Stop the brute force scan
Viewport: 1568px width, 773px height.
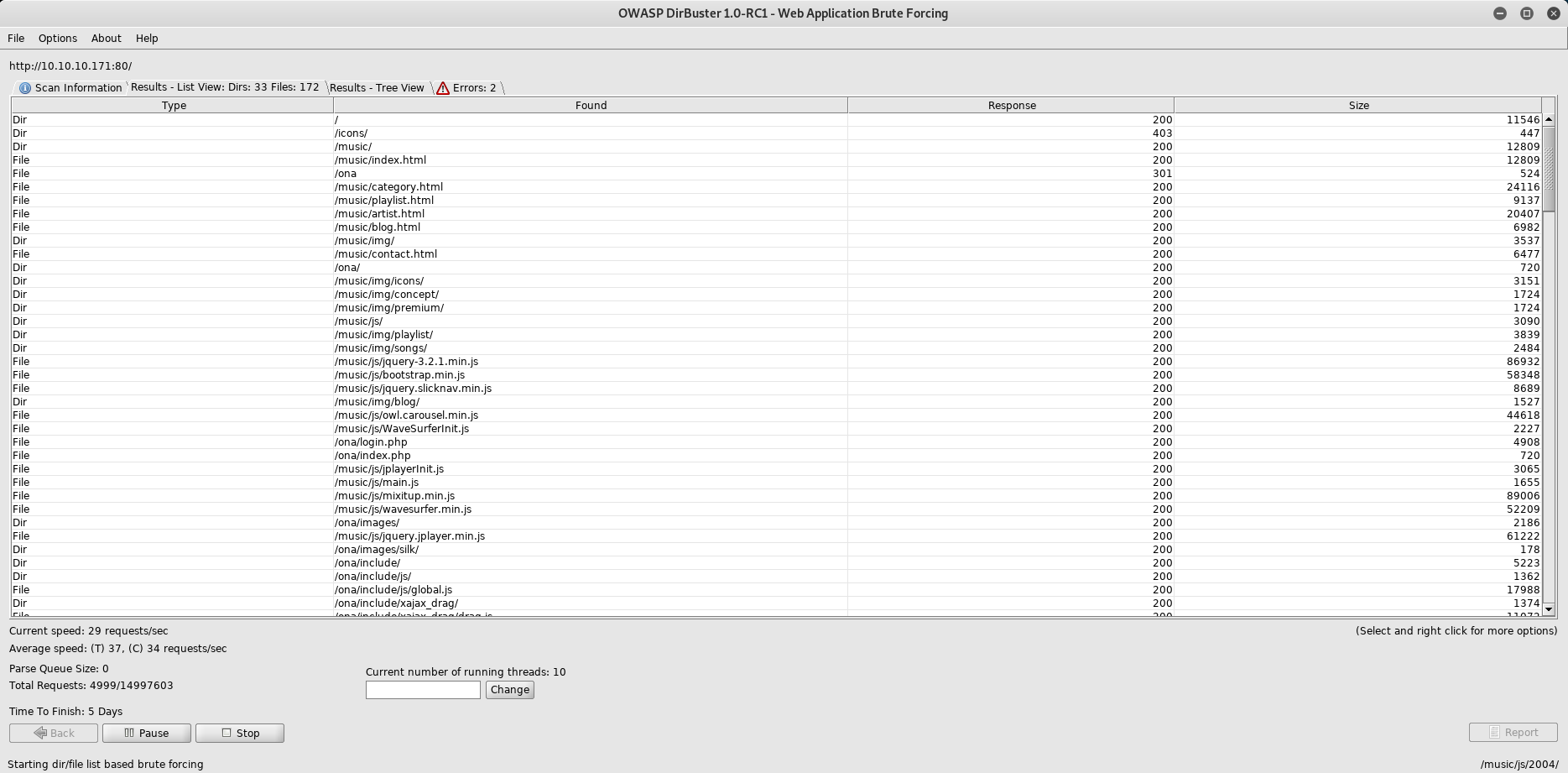point(240,733)
